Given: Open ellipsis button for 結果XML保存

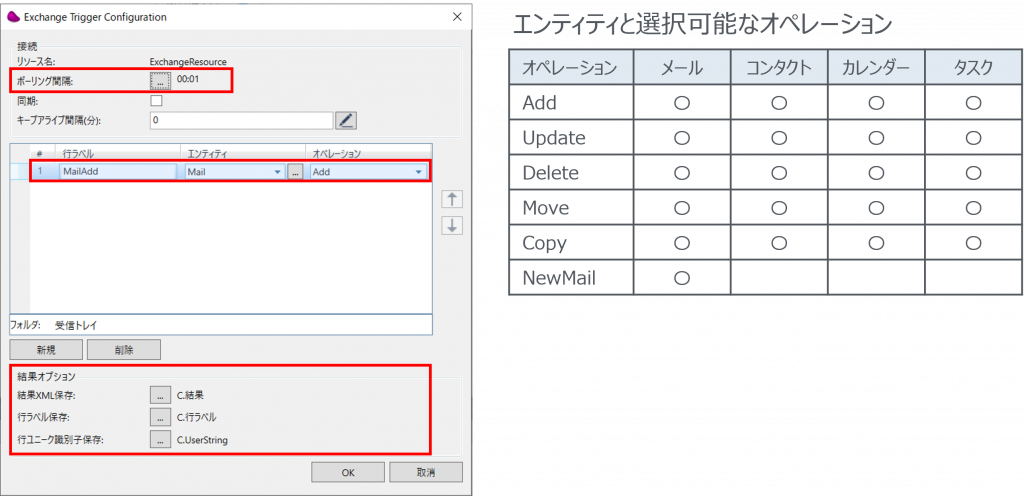Looking at the screenshot, I should (160, 395).
